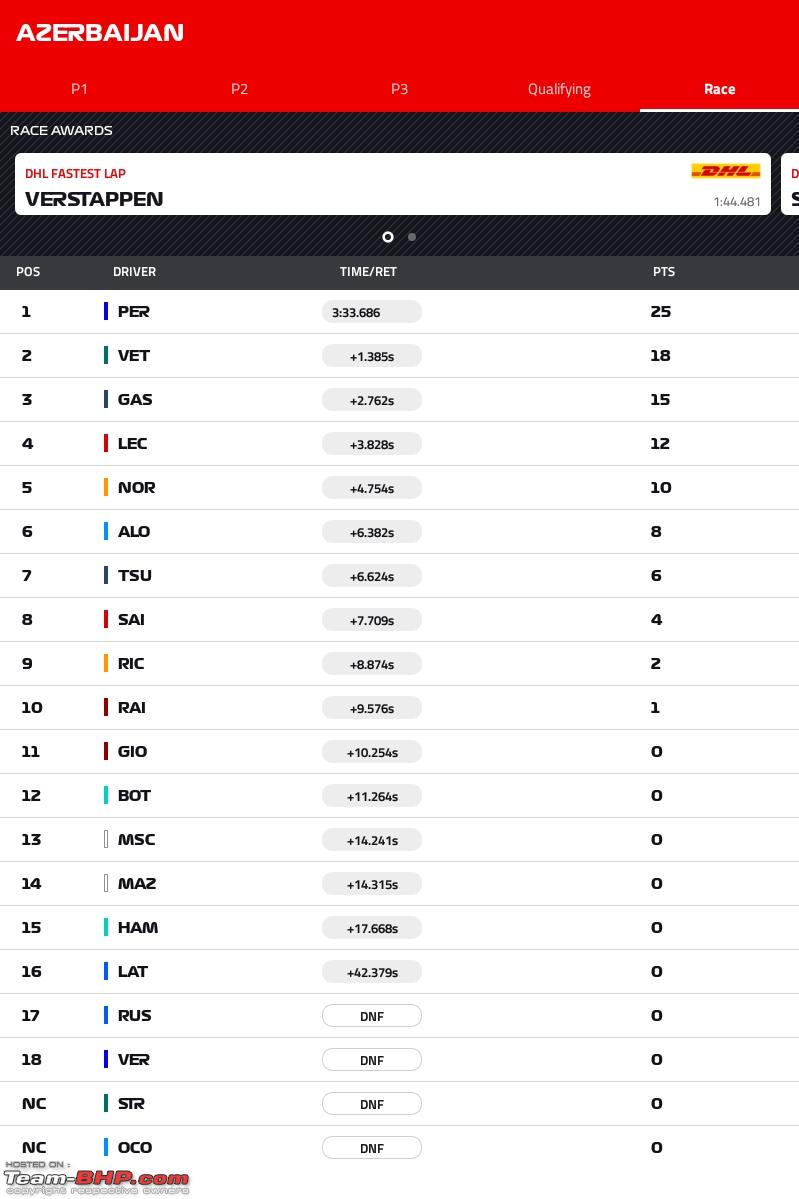Click the AZERBAIJAN header title
799x1199 pixels.
click(100, 33)
